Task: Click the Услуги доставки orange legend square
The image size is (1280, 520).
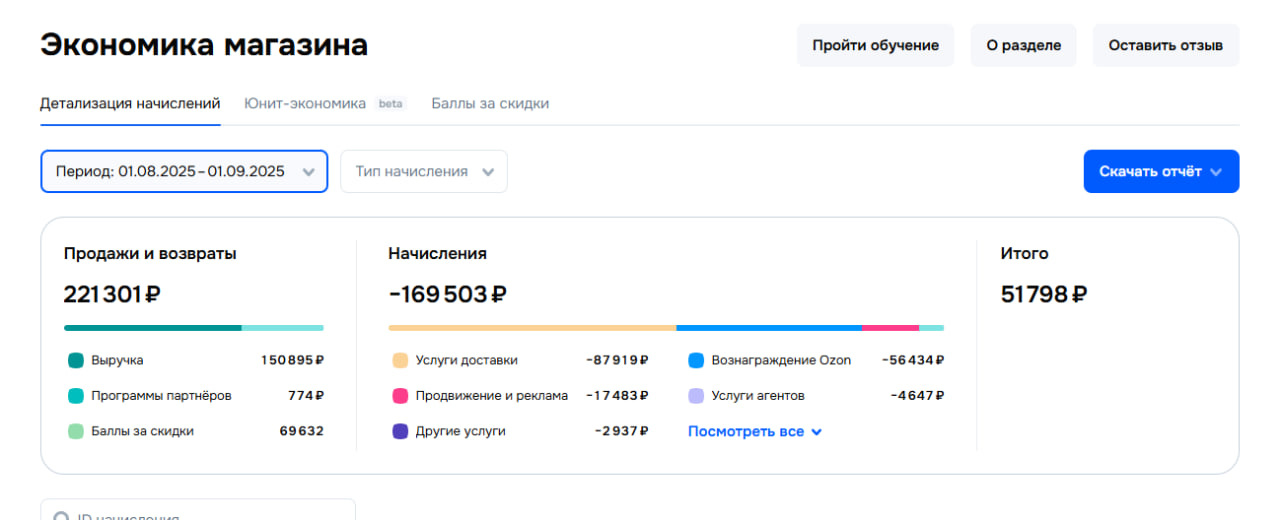Action: [x=400, y=360]
